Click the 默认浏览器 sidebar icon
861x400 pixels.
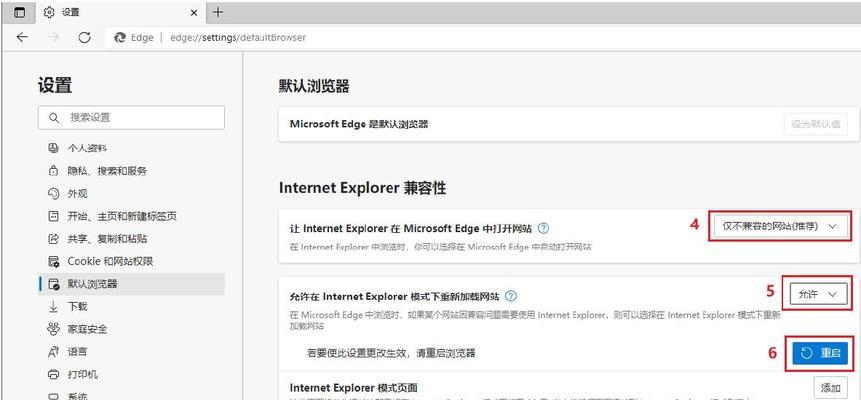pyautogui.click(x=53, y=284)
